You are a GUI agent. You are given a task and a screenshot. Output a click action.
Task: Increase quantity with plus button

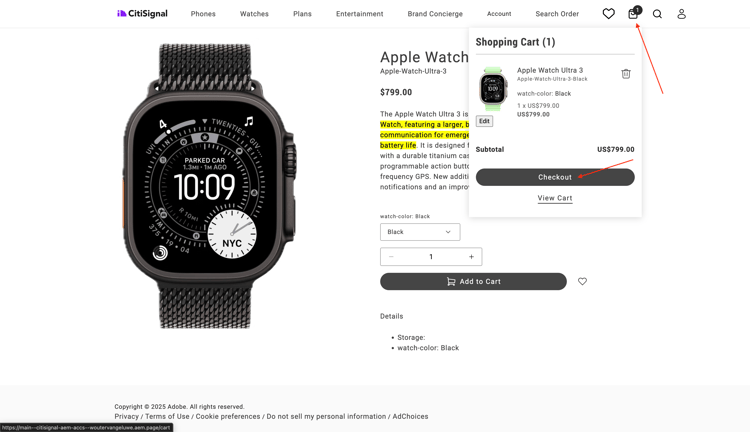[471, 256]
